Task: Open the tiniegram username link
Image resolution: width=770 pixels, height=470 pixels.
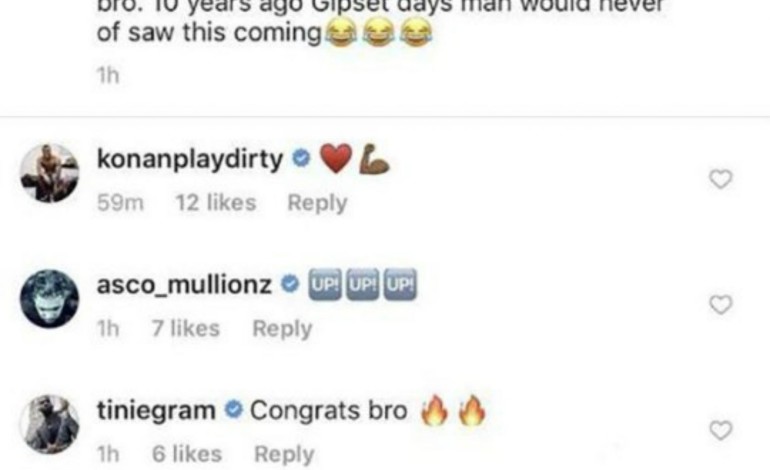Action: click(x=156, y=411)
